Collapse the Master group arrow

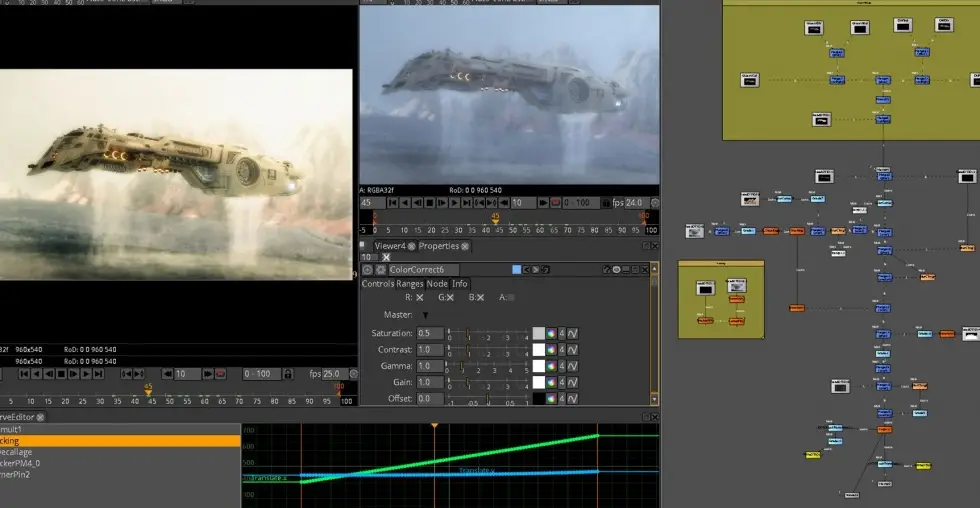tap(425, 315)
